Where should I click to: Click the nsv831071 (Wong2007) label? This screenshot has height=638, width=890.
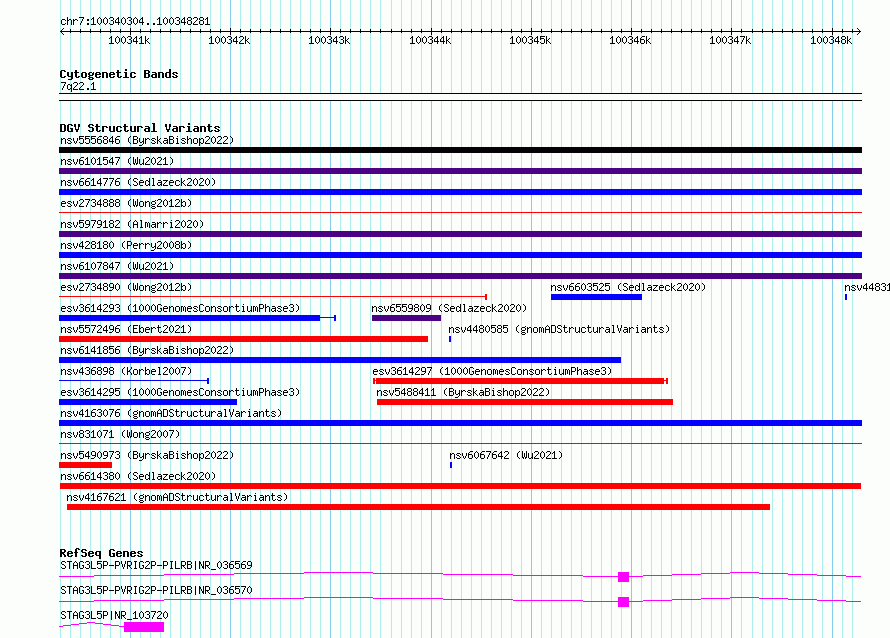tap(120, 434)
